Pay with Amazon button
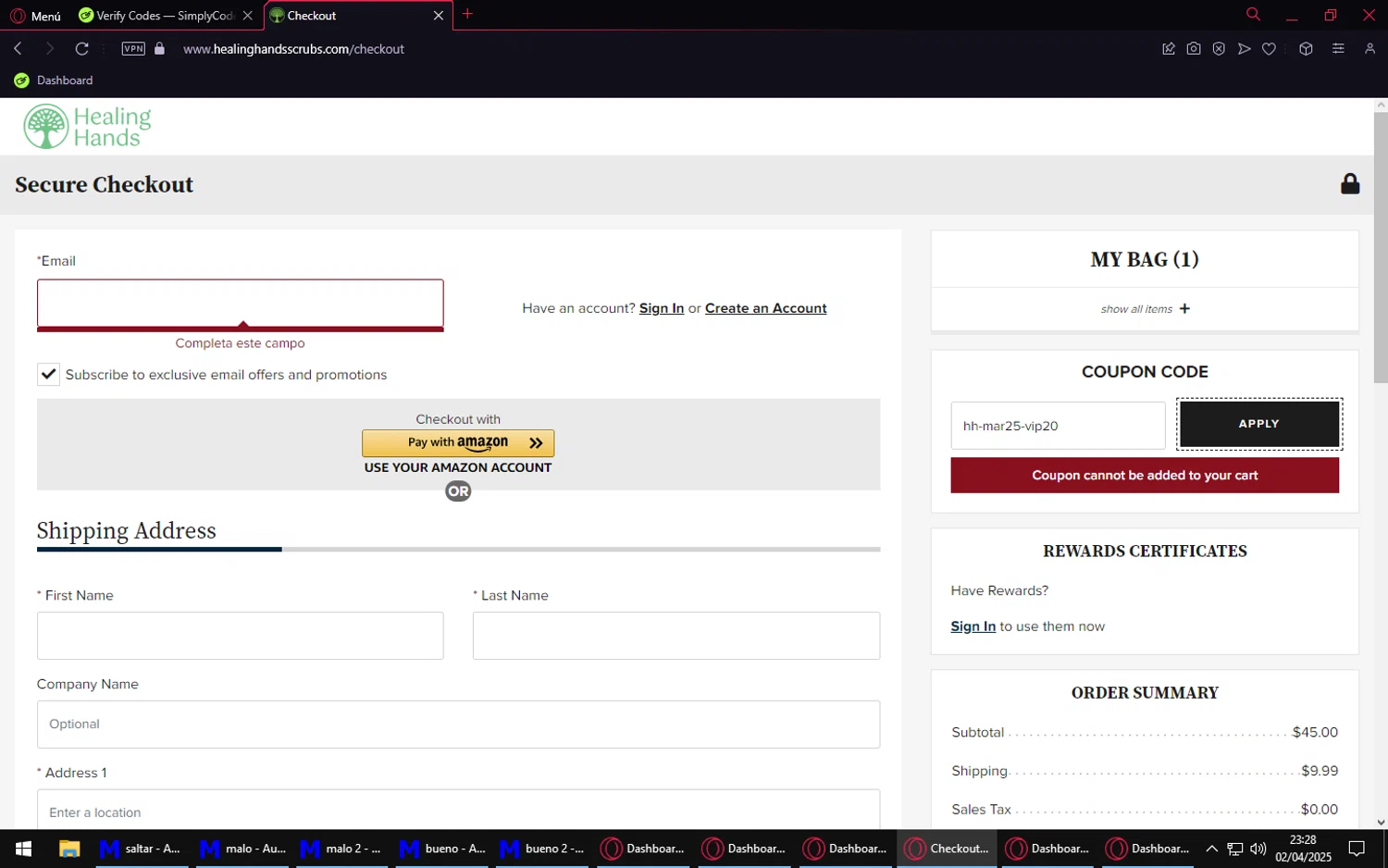This screenshot has height=868, width=1388. [x=458, y=443]
